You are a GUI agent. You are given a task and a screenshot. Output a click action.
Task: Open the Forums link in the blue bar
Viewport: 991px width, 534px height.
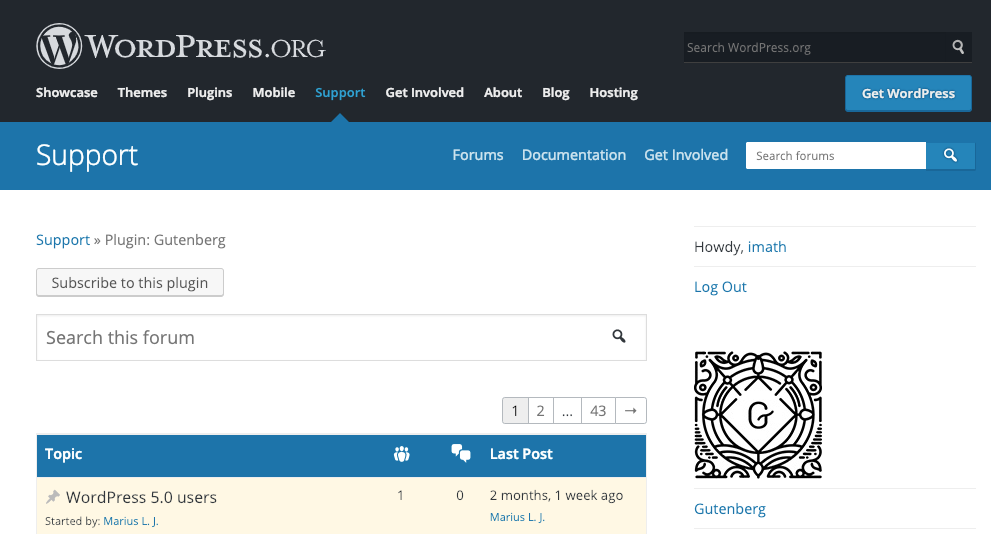(478, 155)
